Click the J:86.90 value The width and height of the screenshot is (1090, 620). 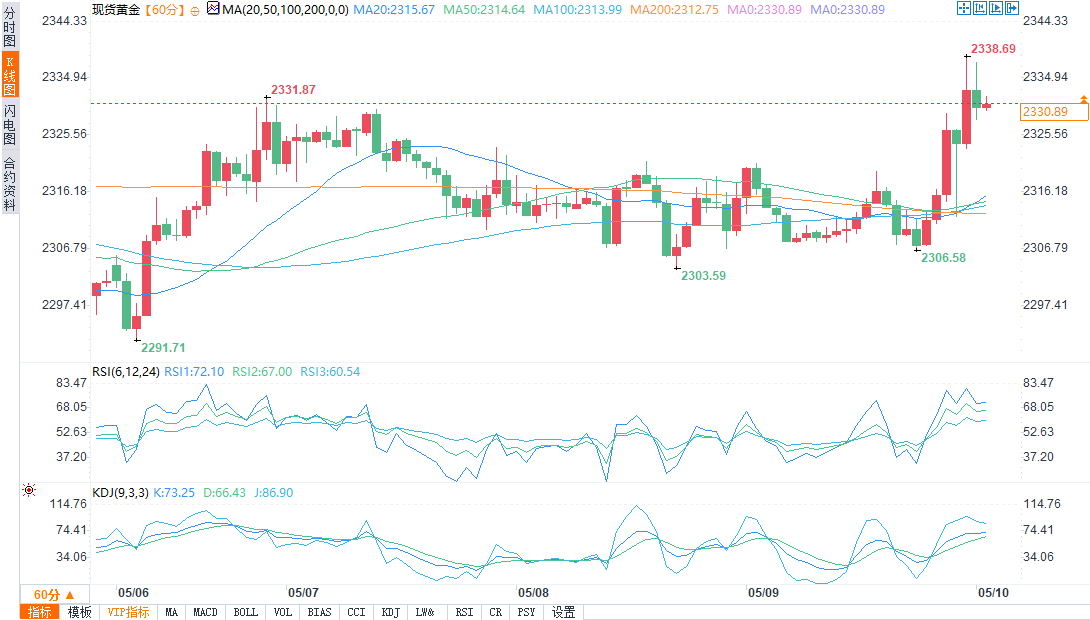pyautogui.click(x=273, y=493)
